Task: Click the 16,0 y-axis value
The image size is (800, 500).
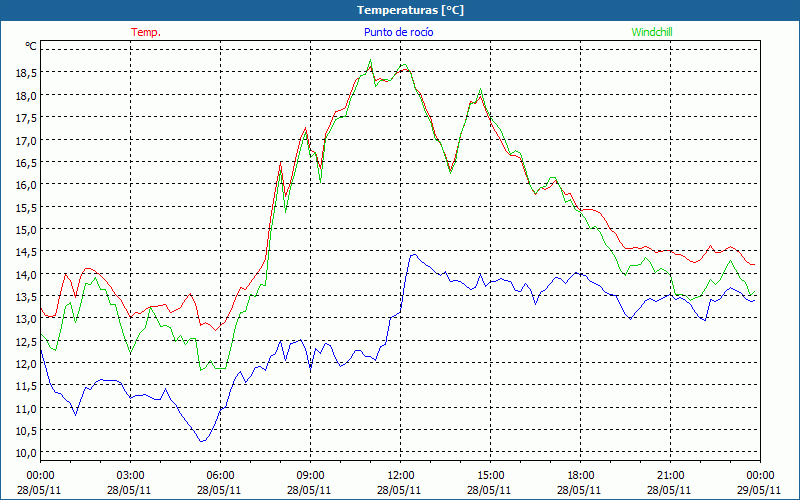Action: coord(26,185)
